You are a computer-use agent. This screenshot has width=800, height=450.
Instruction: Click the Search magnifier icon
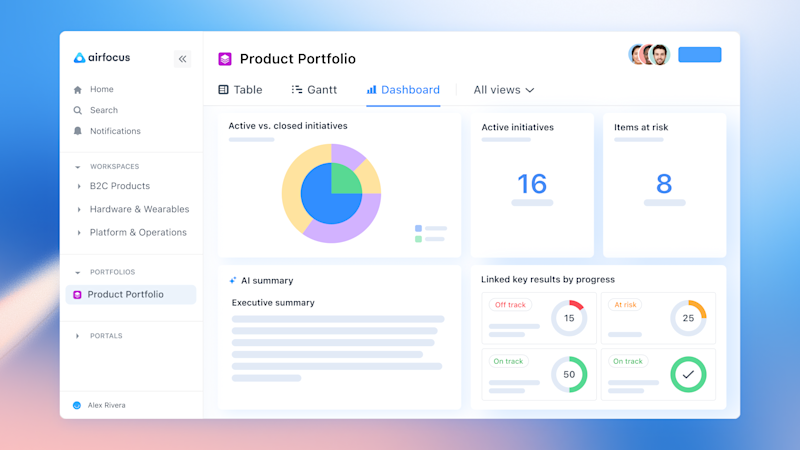(x=78, y=110)
